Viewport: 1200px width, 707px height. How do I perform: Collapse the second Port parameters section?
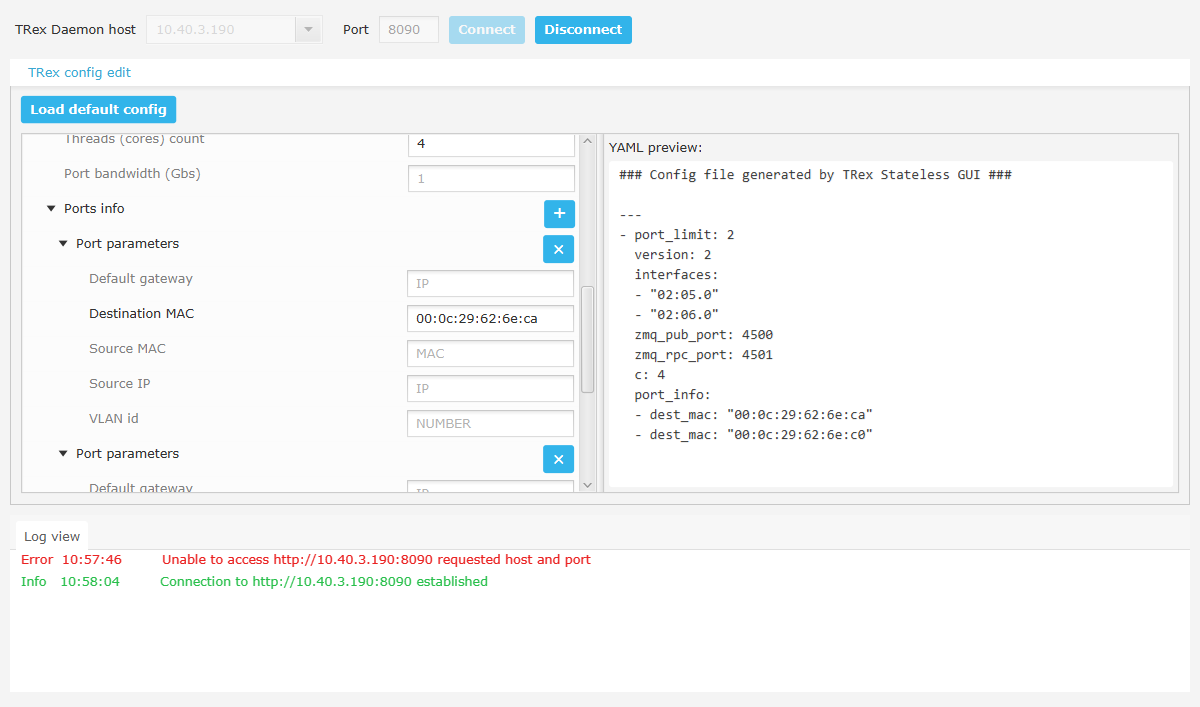click(63, 453)
